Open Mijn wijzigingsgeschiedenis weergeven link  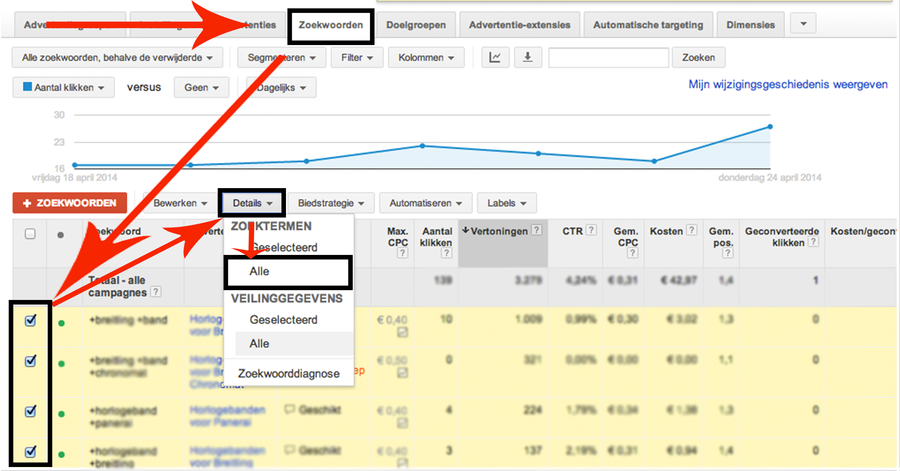tap(787, 85)
